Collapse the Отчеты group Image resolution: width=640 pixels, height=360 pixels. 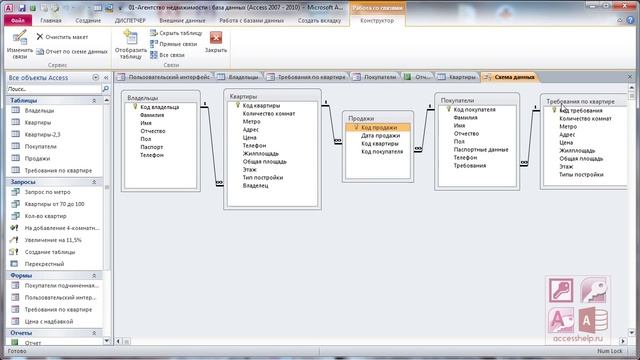pyautogui.click(x=94, y=333)
